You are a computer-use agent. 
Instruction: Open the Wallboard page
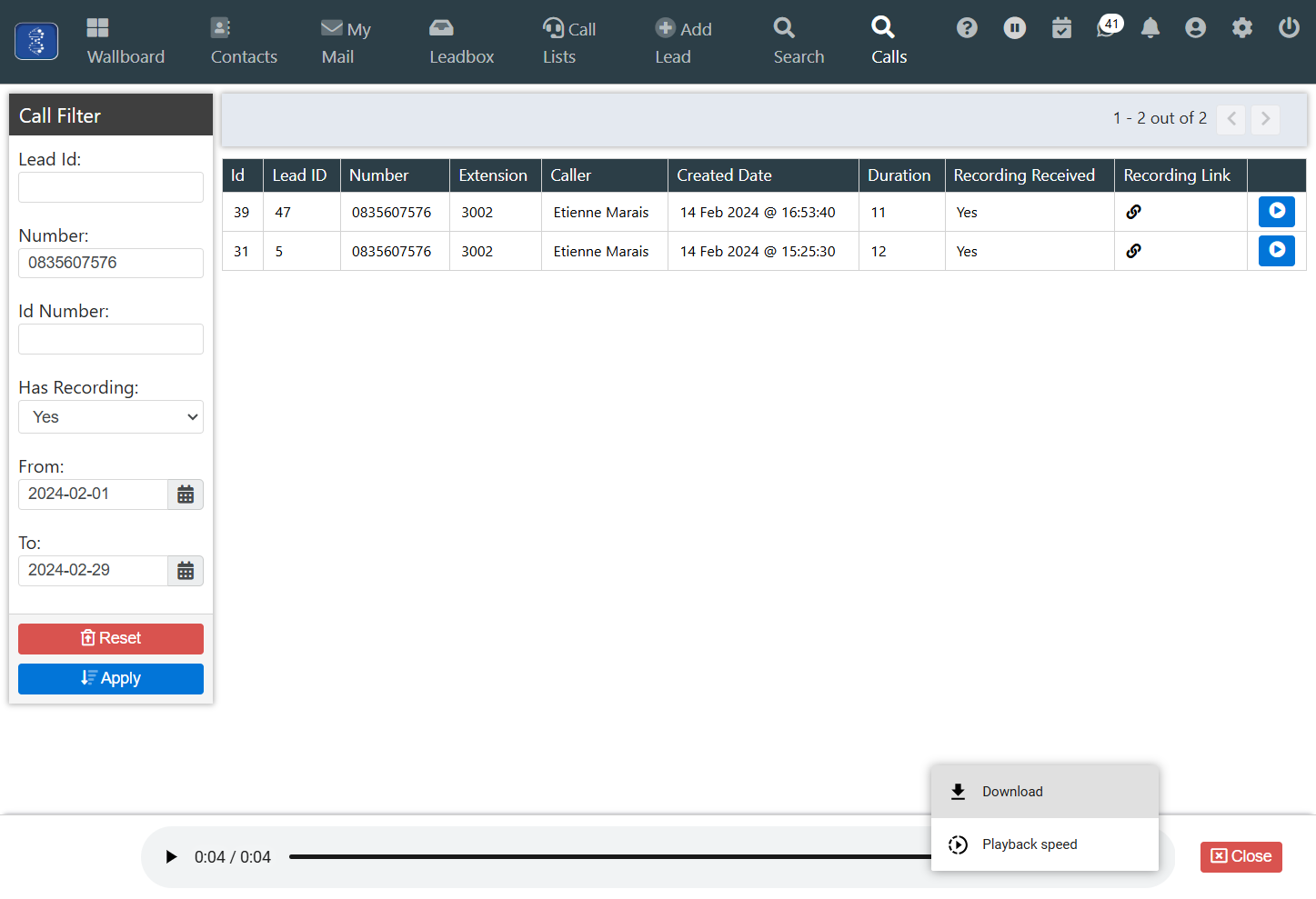126,42
